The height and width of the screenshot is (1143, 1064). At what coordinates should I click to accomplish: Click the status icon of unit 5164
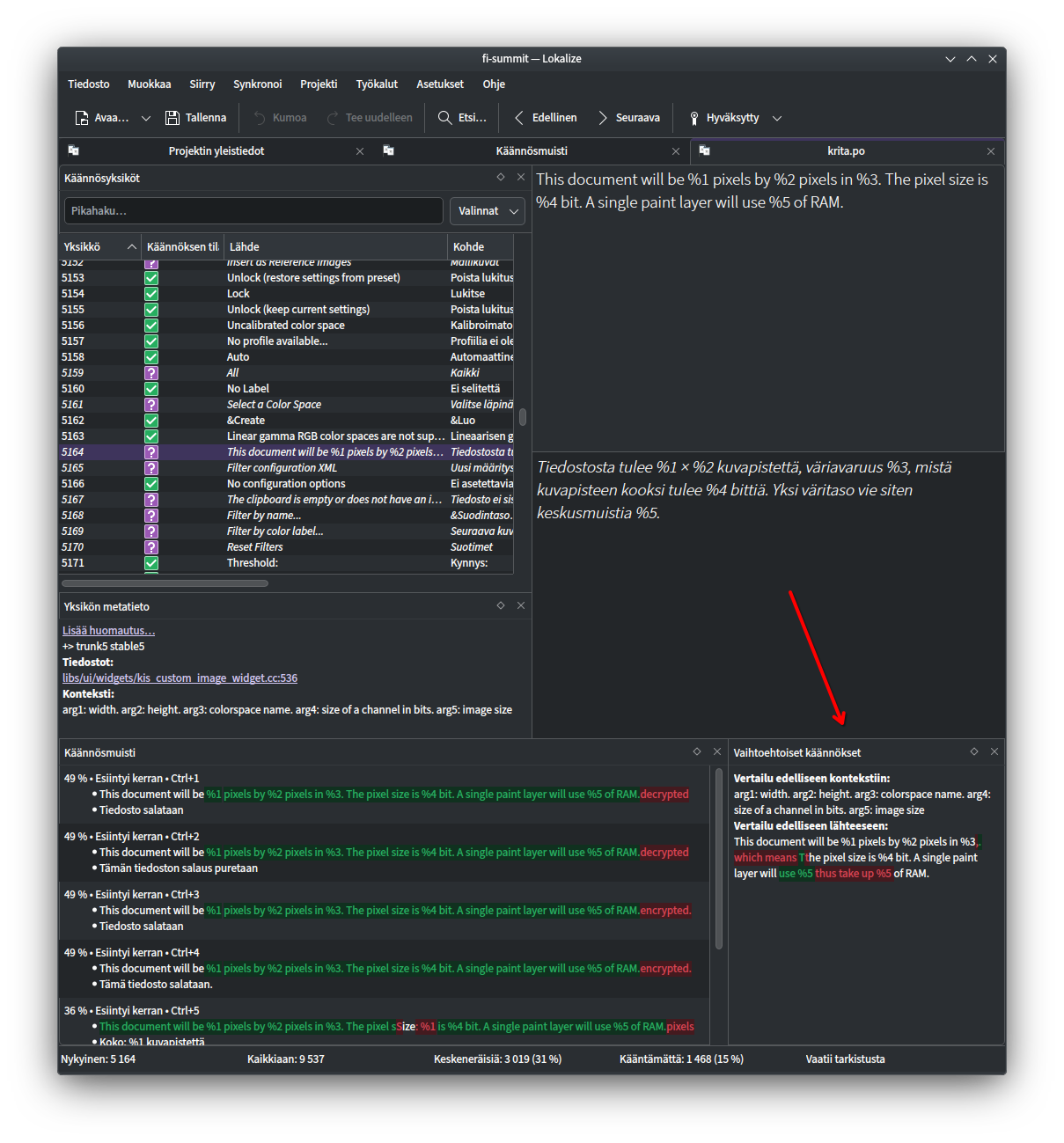[x=151, y=452]
